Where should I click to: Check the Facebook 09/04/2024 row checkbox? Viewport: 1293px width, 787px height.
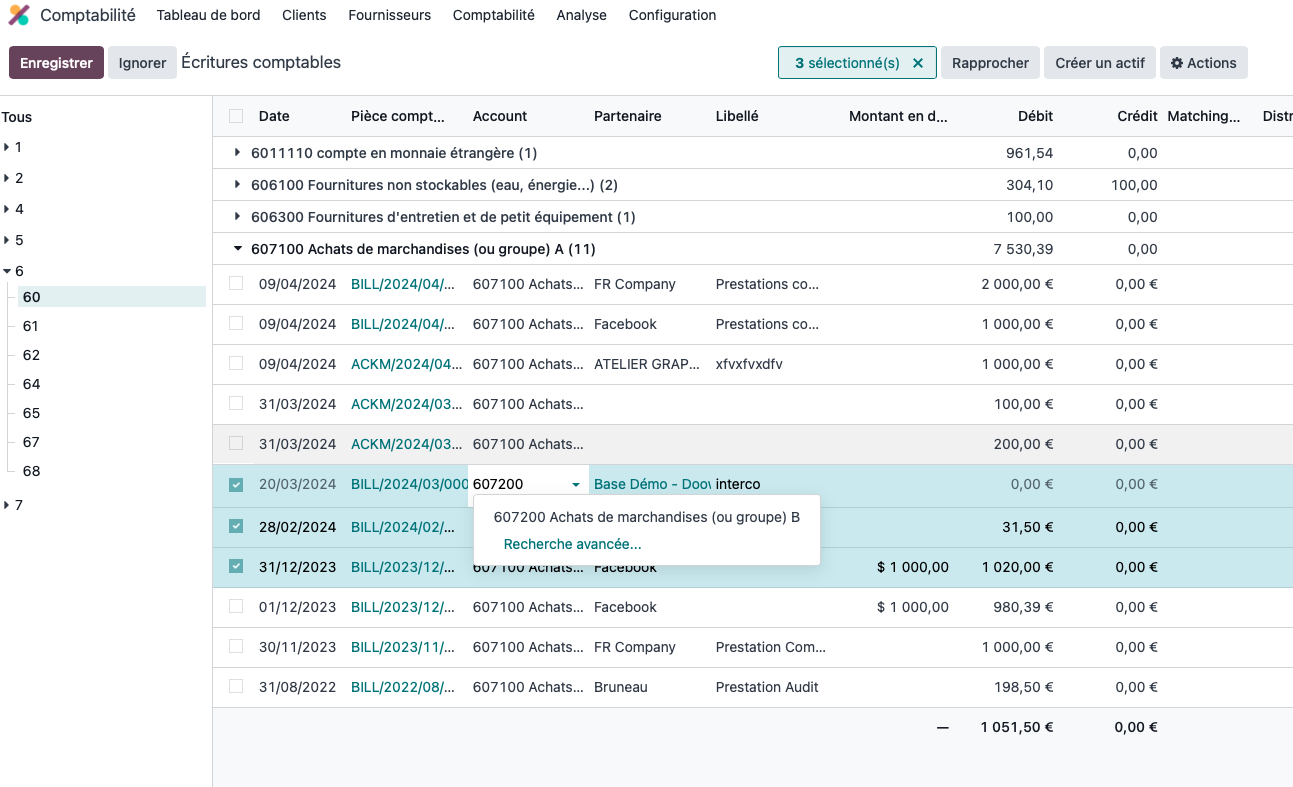coord(236,324)
